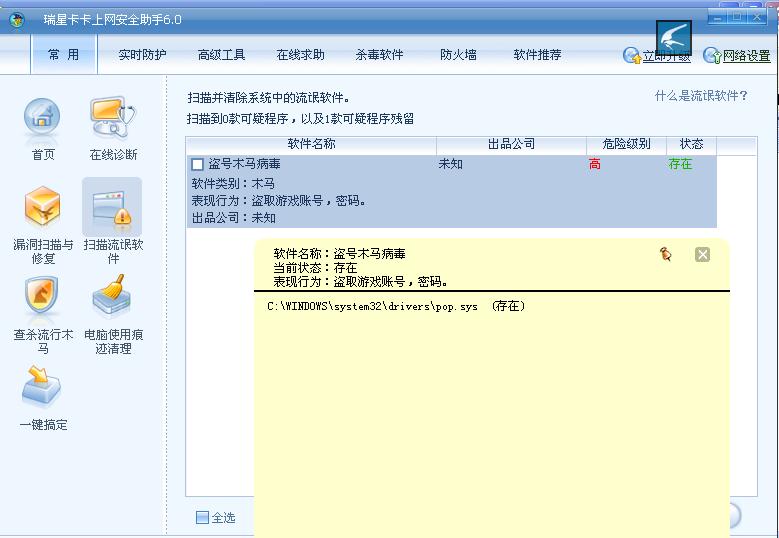Open the 软件推荐 tab
This screenshot has height=538, width=779.
point(537,55)
